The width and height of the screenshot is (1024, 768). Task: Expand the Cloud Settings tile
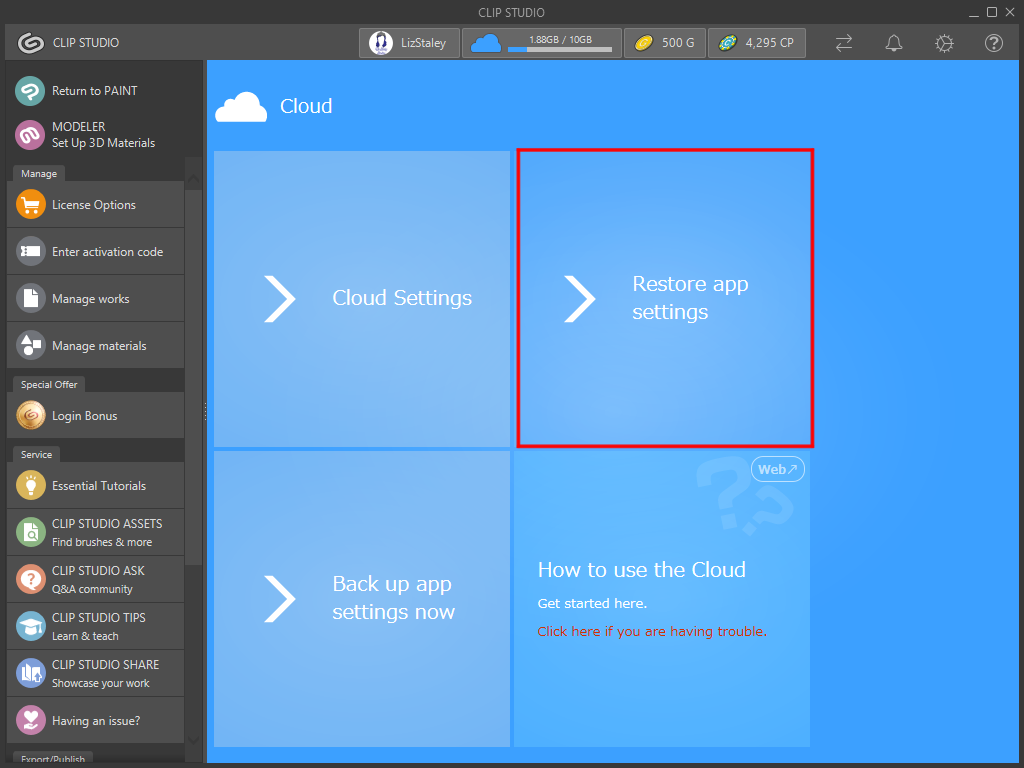click(x=361, y=298)
